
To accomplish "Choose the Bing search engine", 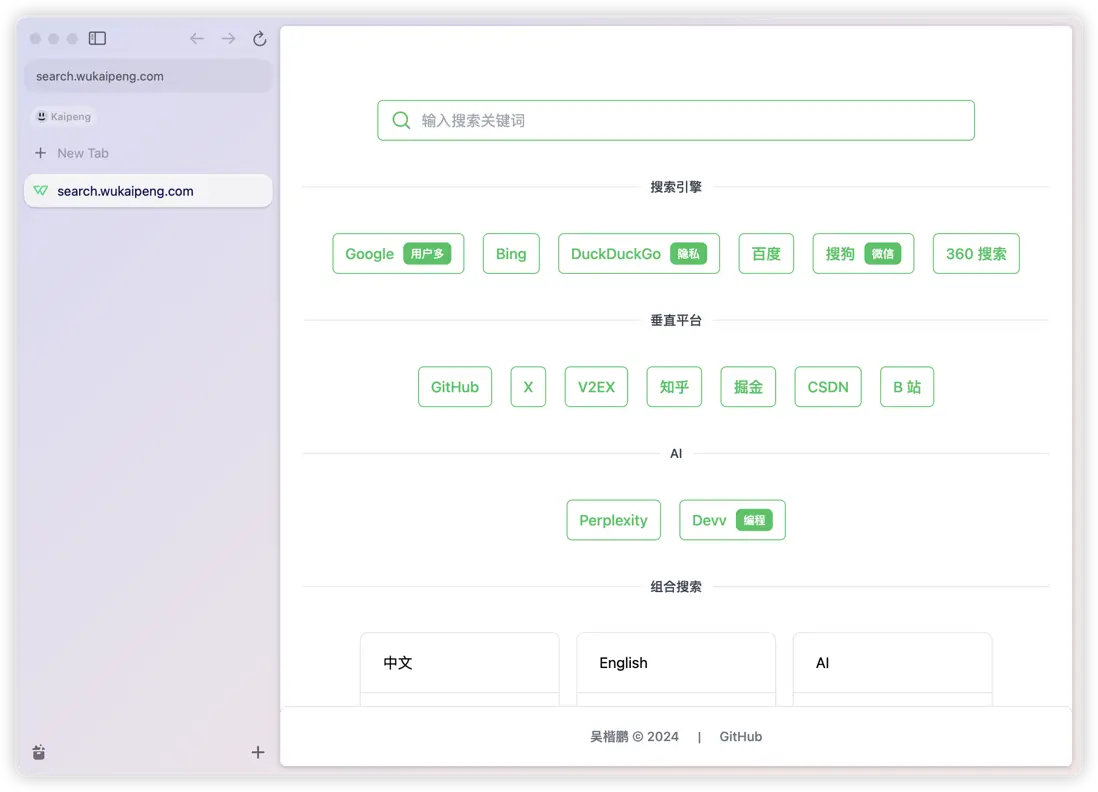I will 511,253.
